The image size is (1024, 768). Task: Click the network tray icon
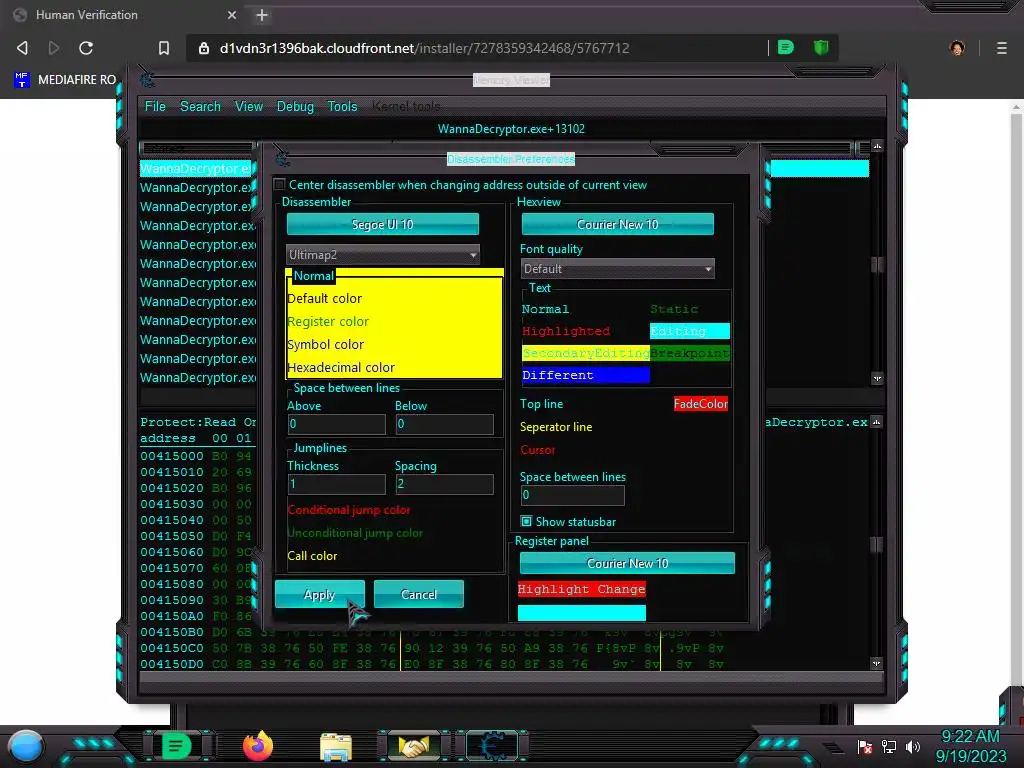[x=889, y=746]
